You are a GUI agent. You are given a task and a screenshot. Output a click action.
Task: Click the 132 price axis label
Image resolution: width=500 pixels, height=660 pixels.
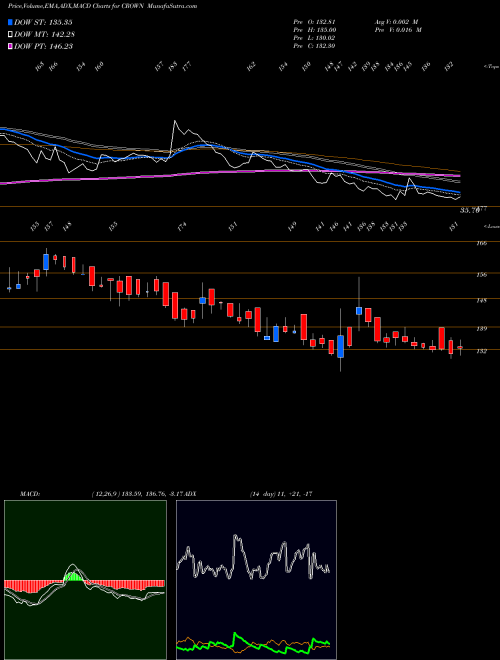[482, 351]
